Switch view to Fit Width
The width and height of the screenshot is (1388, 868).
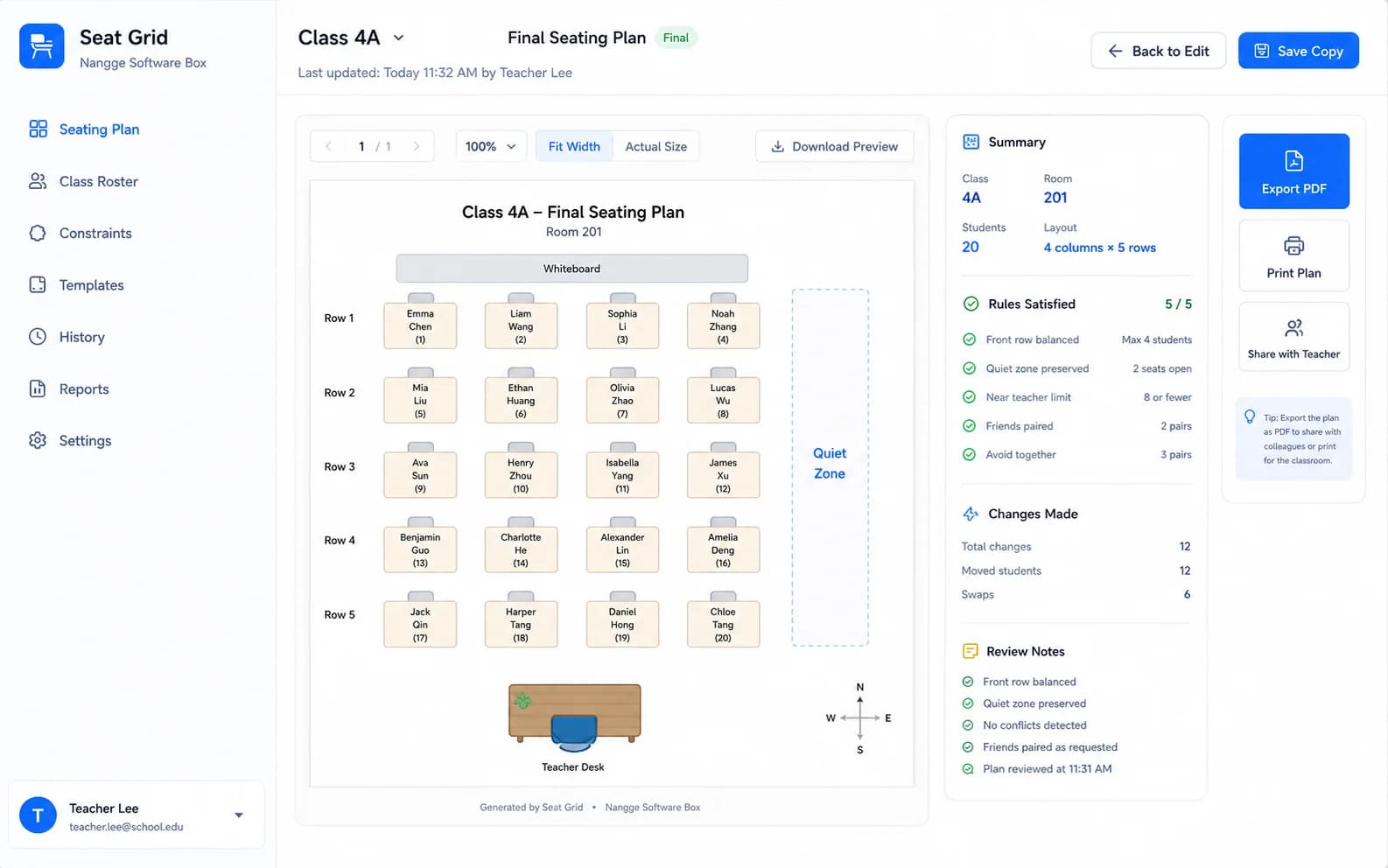point(574,147)
